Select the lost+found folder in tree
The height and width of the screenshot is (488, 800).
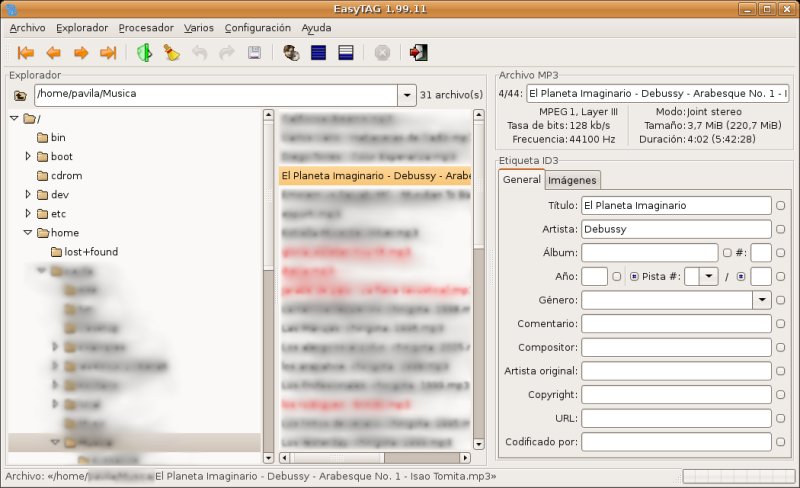click(91, 252)
